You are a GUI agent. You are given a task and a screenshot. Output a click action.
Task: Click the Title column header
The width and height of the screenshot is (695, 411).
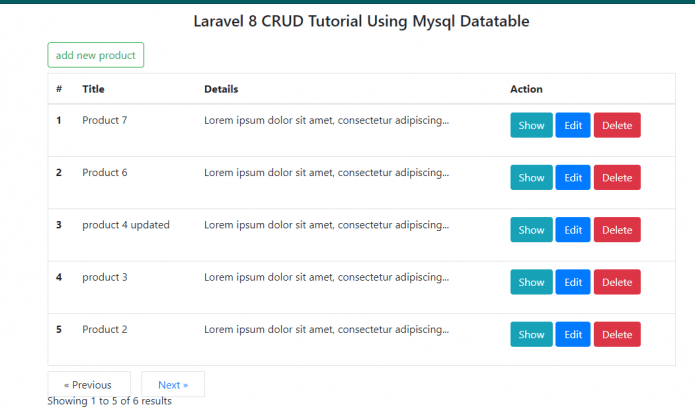93,89
